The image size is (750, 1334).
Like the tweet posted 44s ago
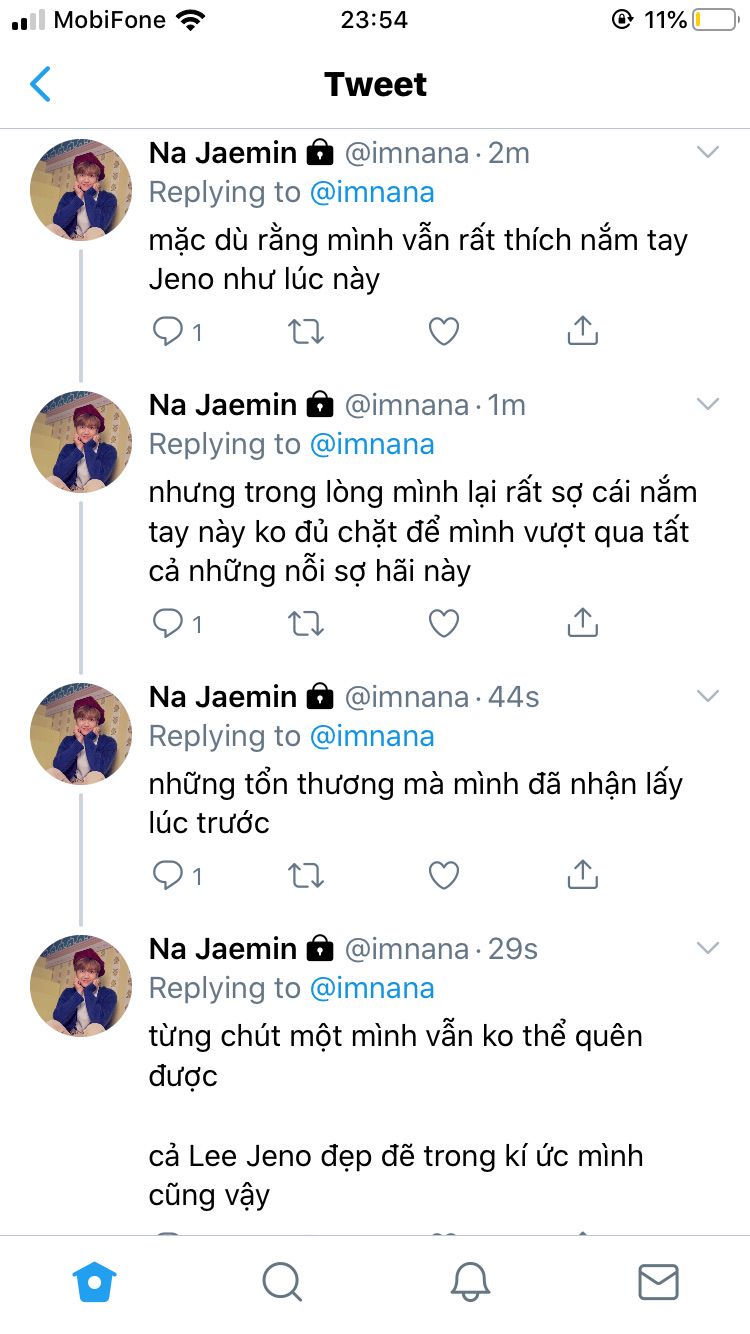pyautogui.click(x=443, y=876)
